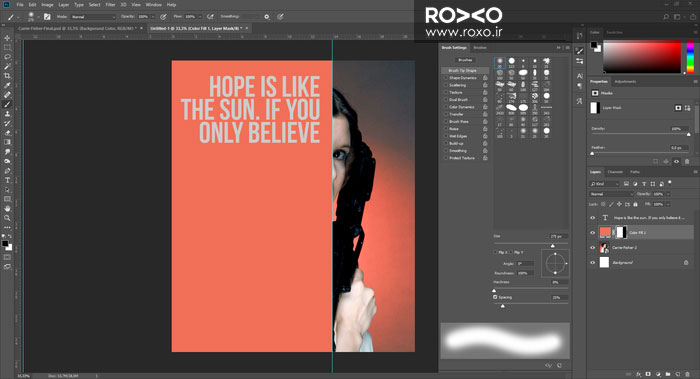Open the layer Fill dropdown arrow
The height and width of the screenshot is (379, 700).
pos(668,204)
